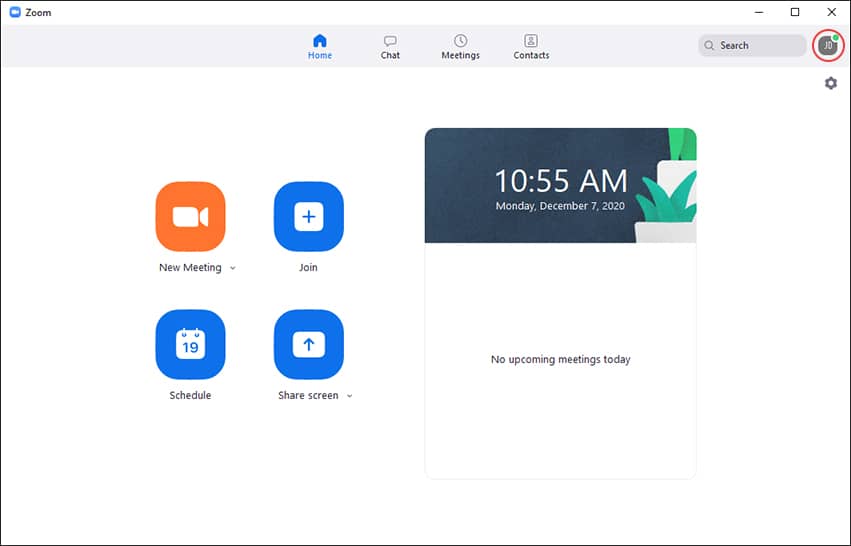Click the Monday, December 7, 2020 date

pyautogui.click(x=560, y=206)
